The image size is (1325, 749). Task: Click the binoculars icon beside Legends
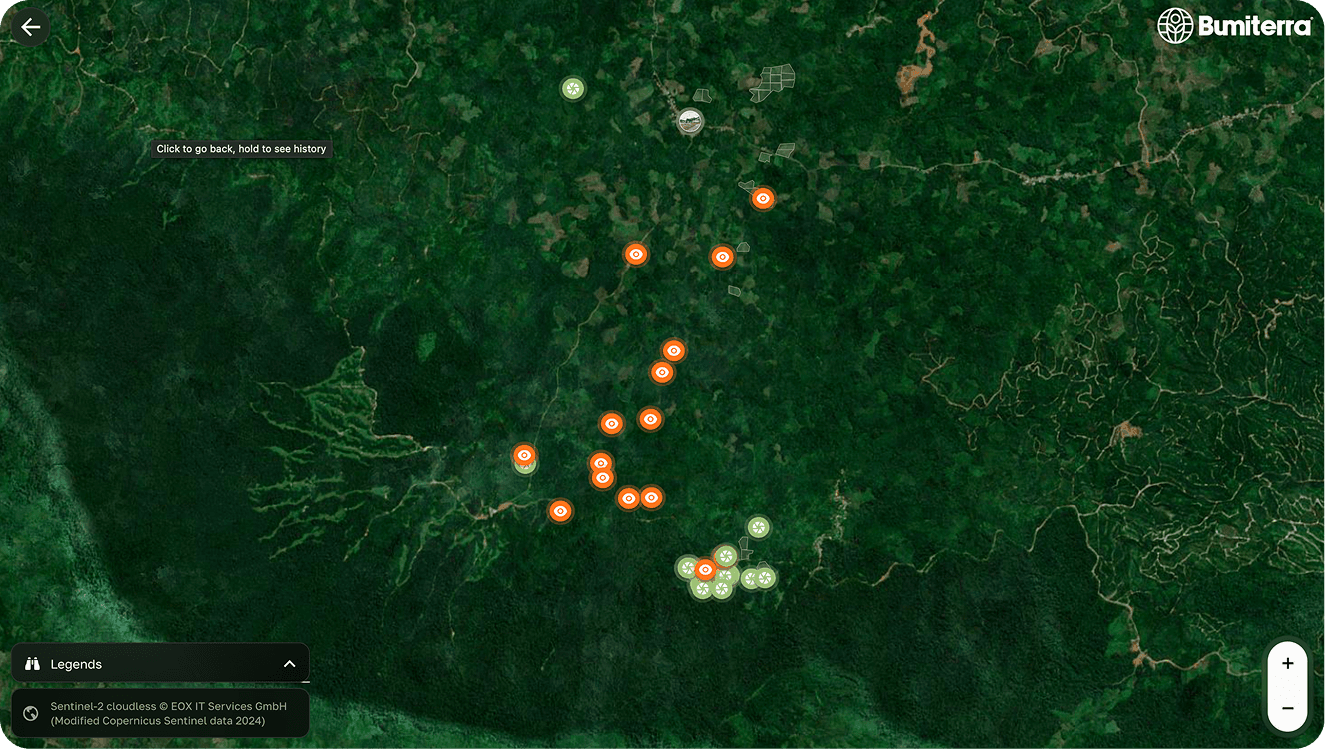coord(31,664)
